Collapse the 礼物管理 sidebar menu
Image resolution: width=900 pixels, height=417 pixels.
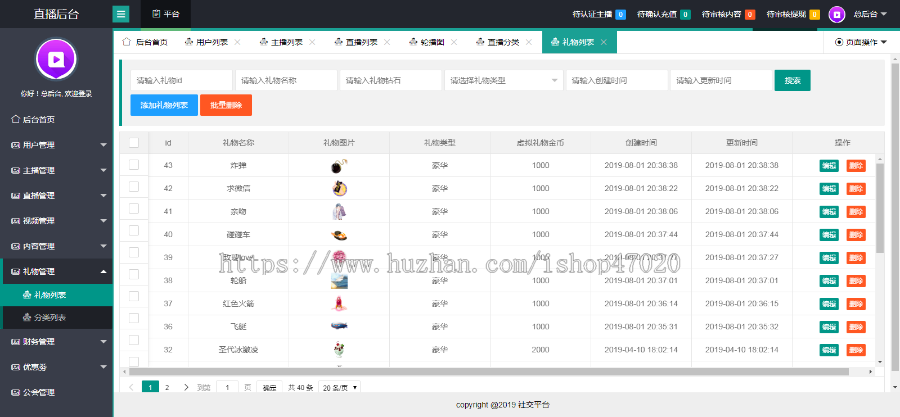(x=56, y=271)
